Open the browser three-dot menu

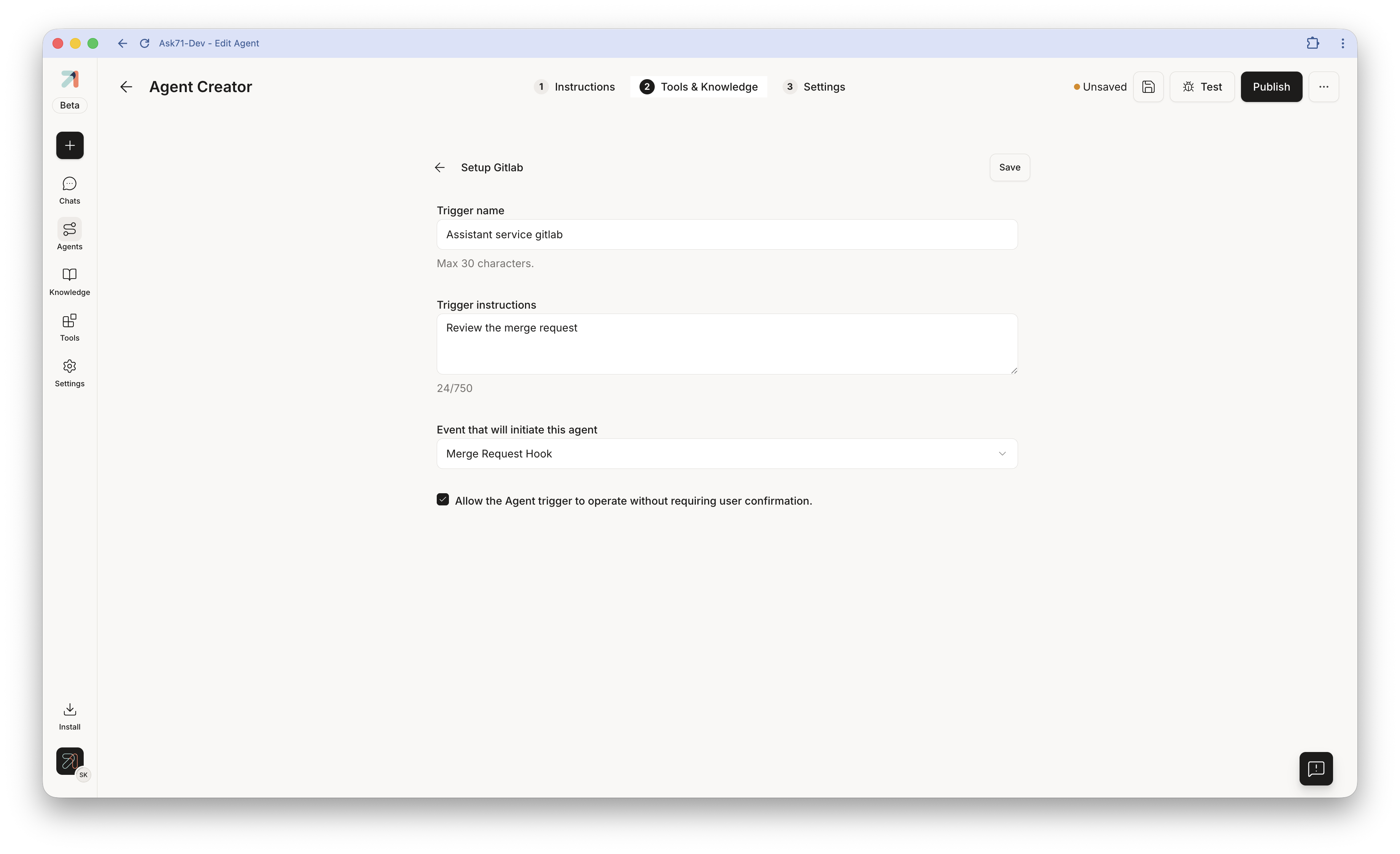(x=1343, y=43)
